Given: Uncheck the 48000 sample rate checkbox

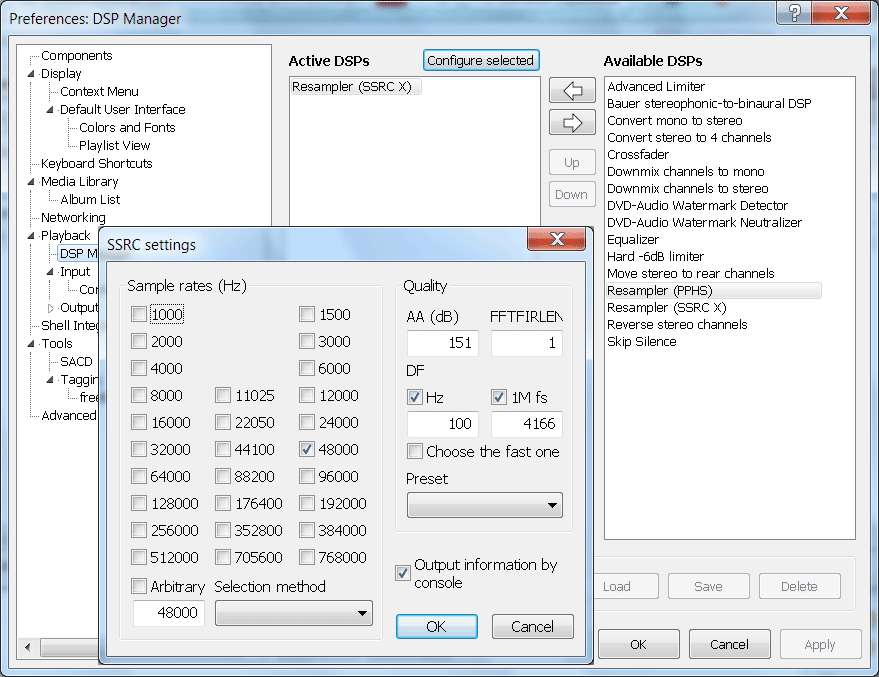Looking at the screenshot, I should (x=308, y=450).
